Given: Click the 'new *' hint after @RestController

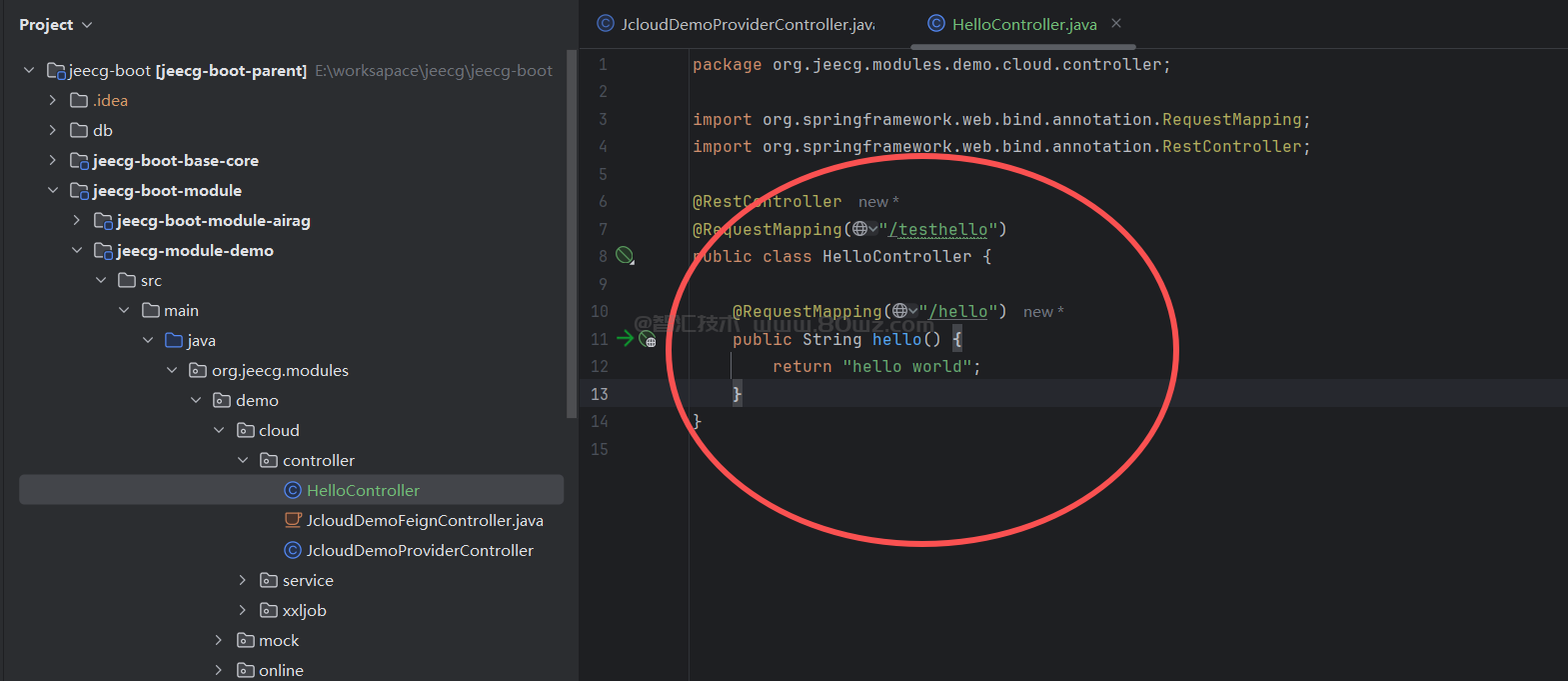Looking at the screenshot, I should coord(878,202).
